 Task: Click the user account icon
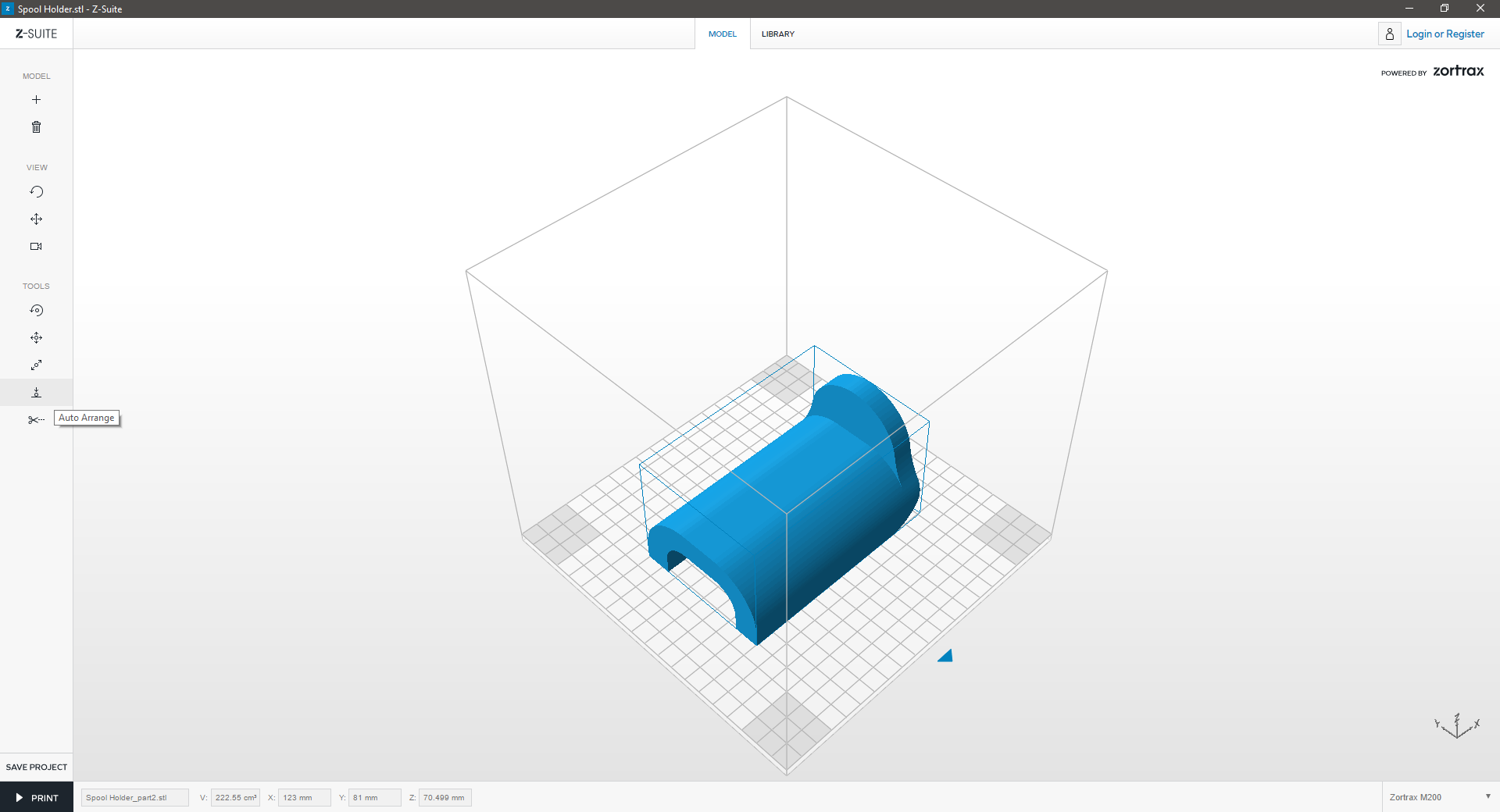point(1389,34)
